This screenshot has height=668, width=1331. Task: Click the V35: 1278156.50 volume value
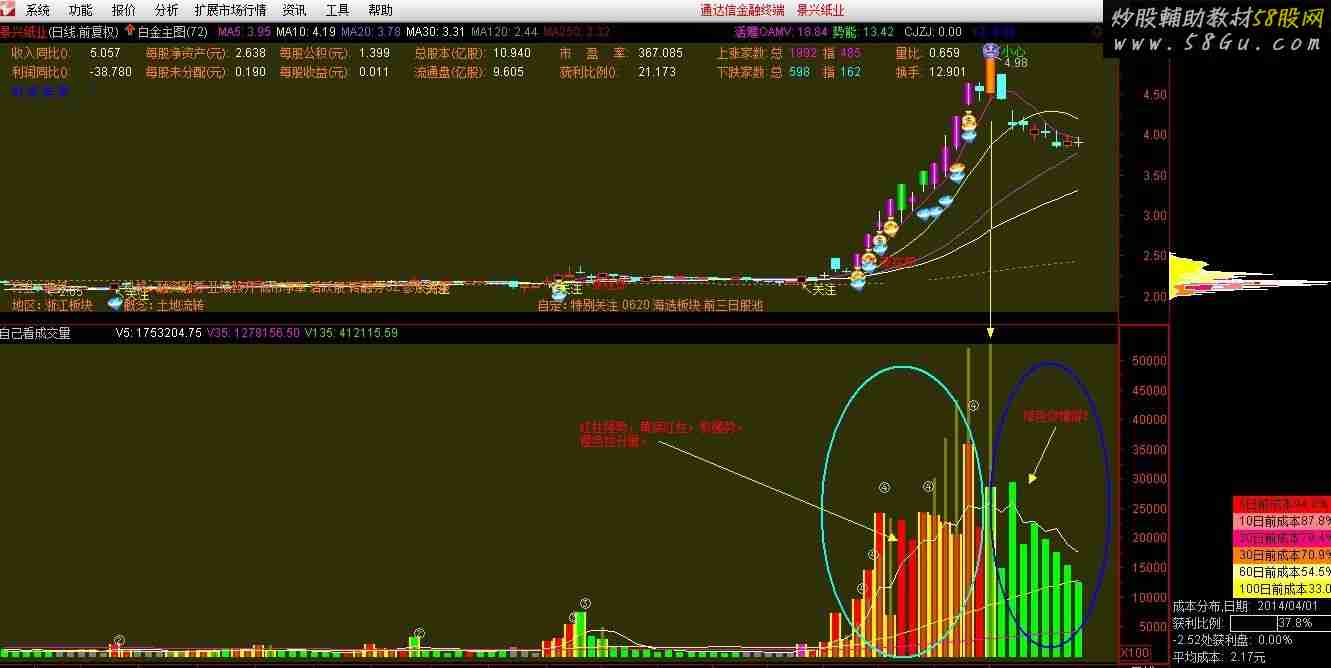coord(253,333)
